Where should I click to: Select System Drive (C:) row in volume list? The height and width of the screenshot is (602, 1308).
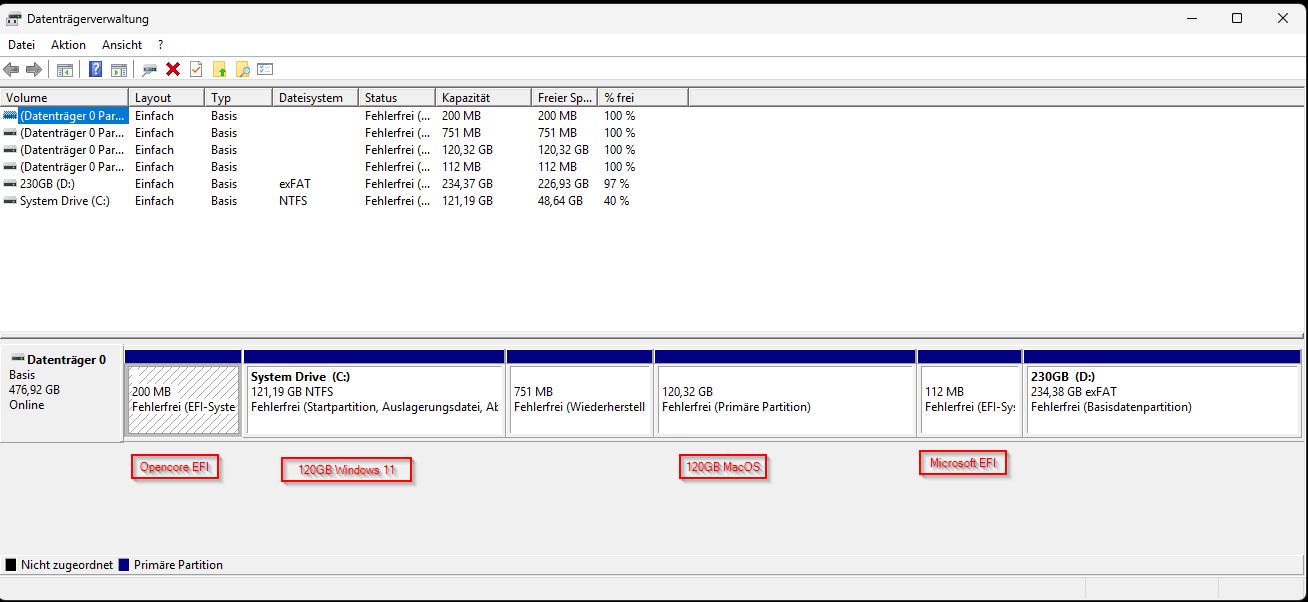64,201
